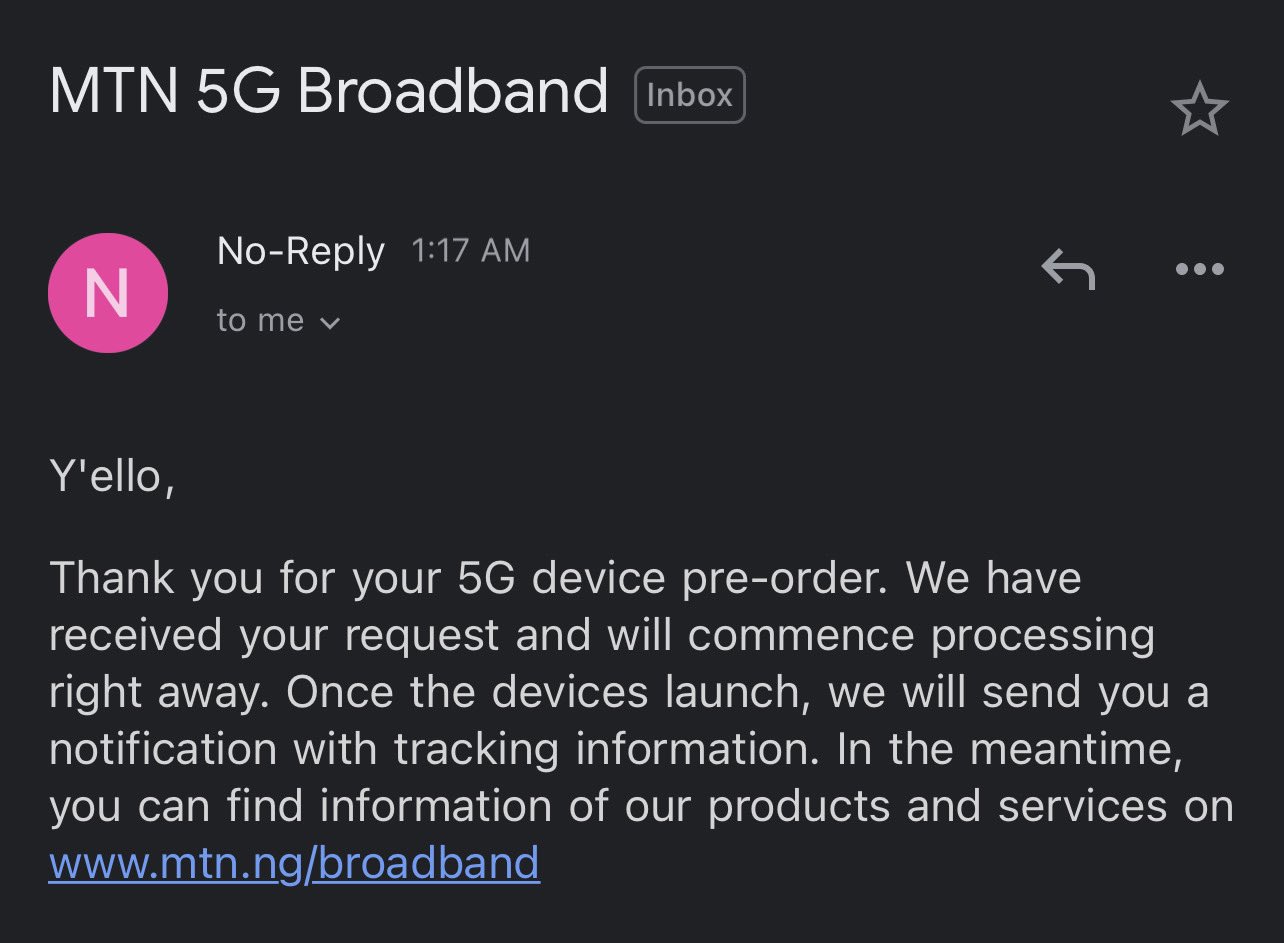Viewport: 1284px width, 943px height.
Task: Select the Inbox tag beside the subject
Action: click(x=689, y=93)
